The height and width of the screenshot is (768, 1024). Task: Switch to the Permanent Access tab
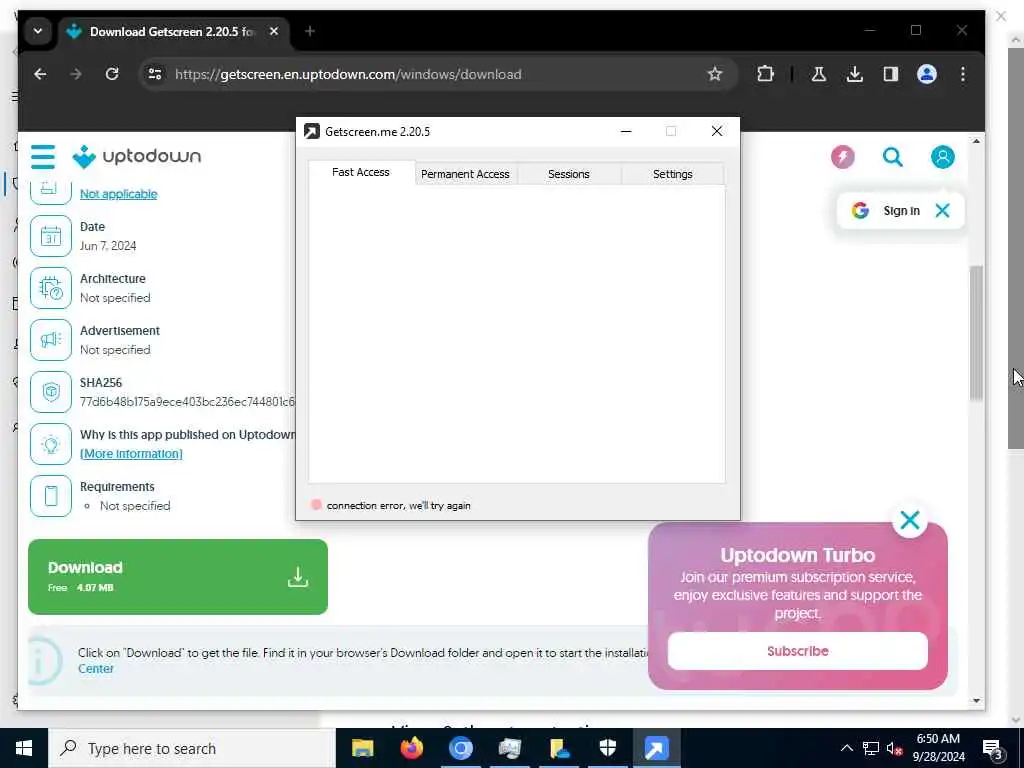click(465, 174)
